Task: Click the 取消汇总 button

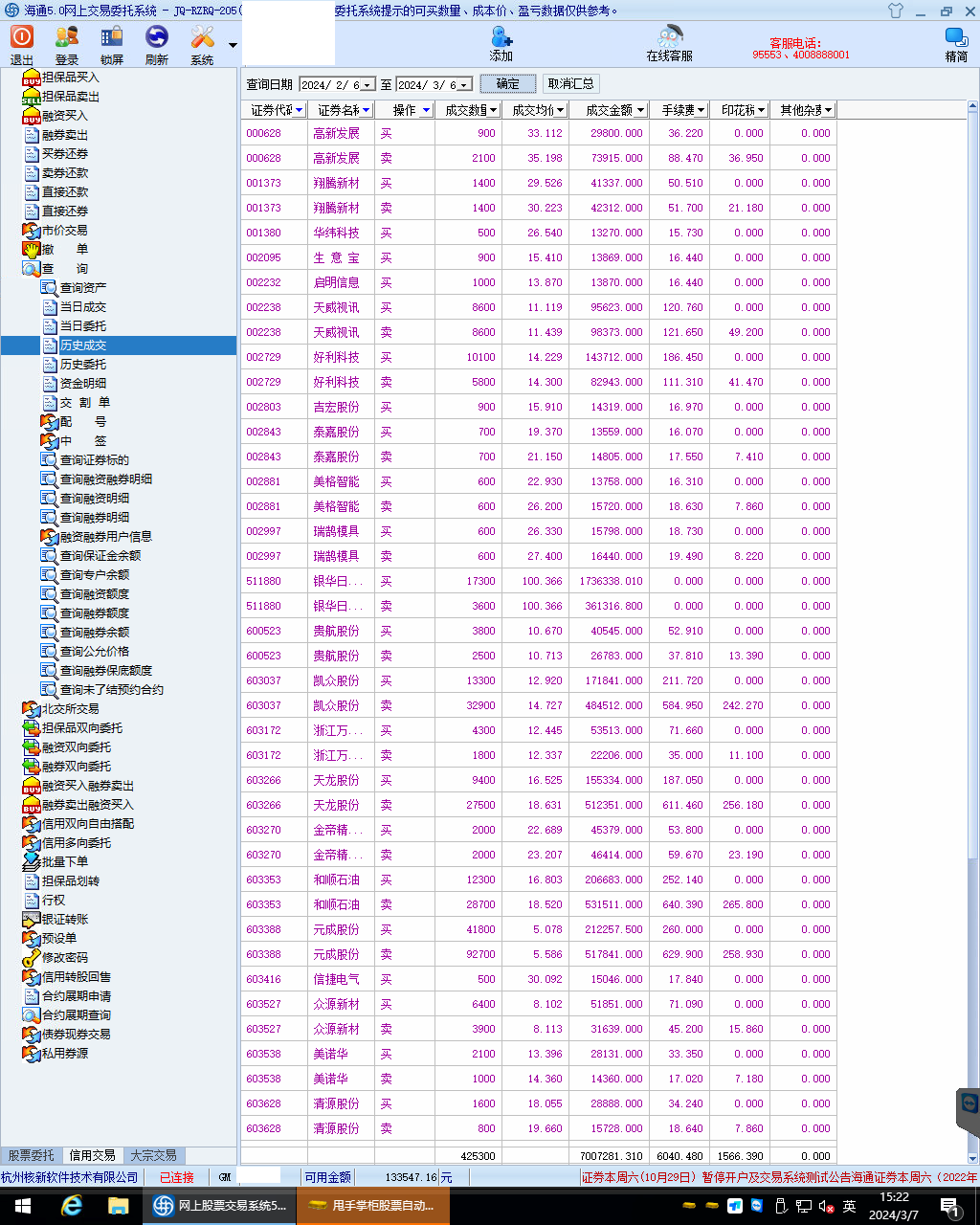Action: [x=571, y=83]
